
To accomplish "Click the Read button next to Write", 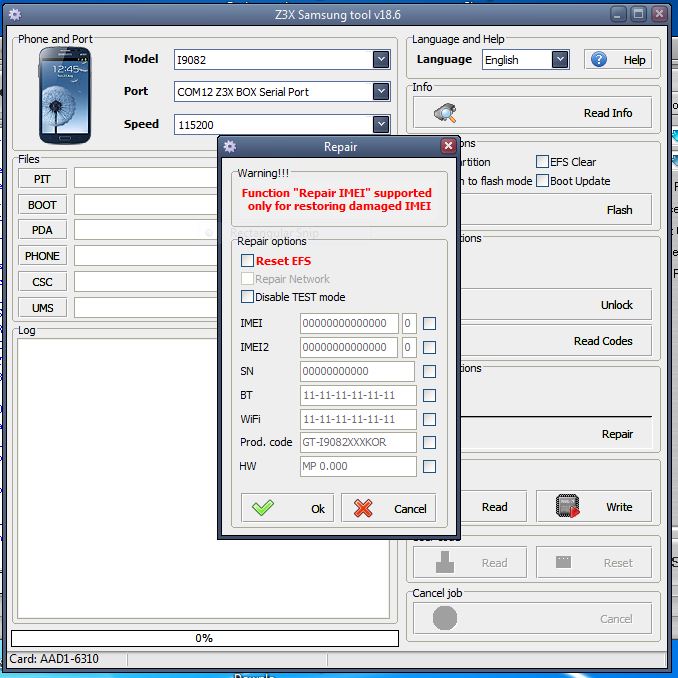I will click(x=494, y=506).
